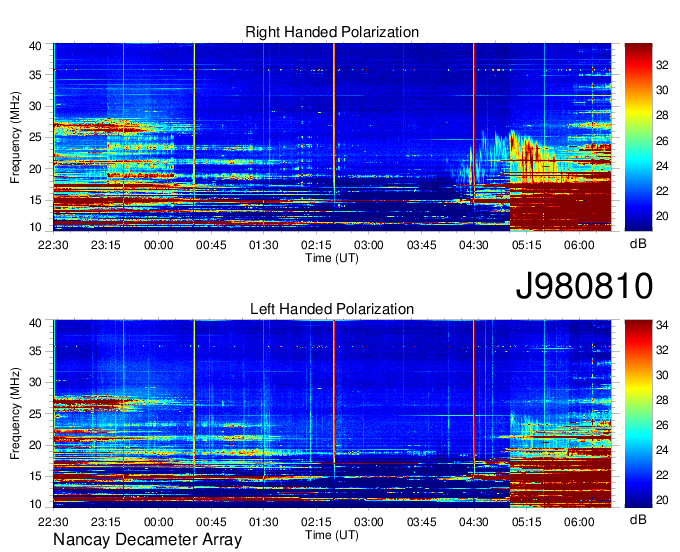
Task: Click the Left Handed plot's color scale bar
Action: pyautogui.click(x=638, y=414)
